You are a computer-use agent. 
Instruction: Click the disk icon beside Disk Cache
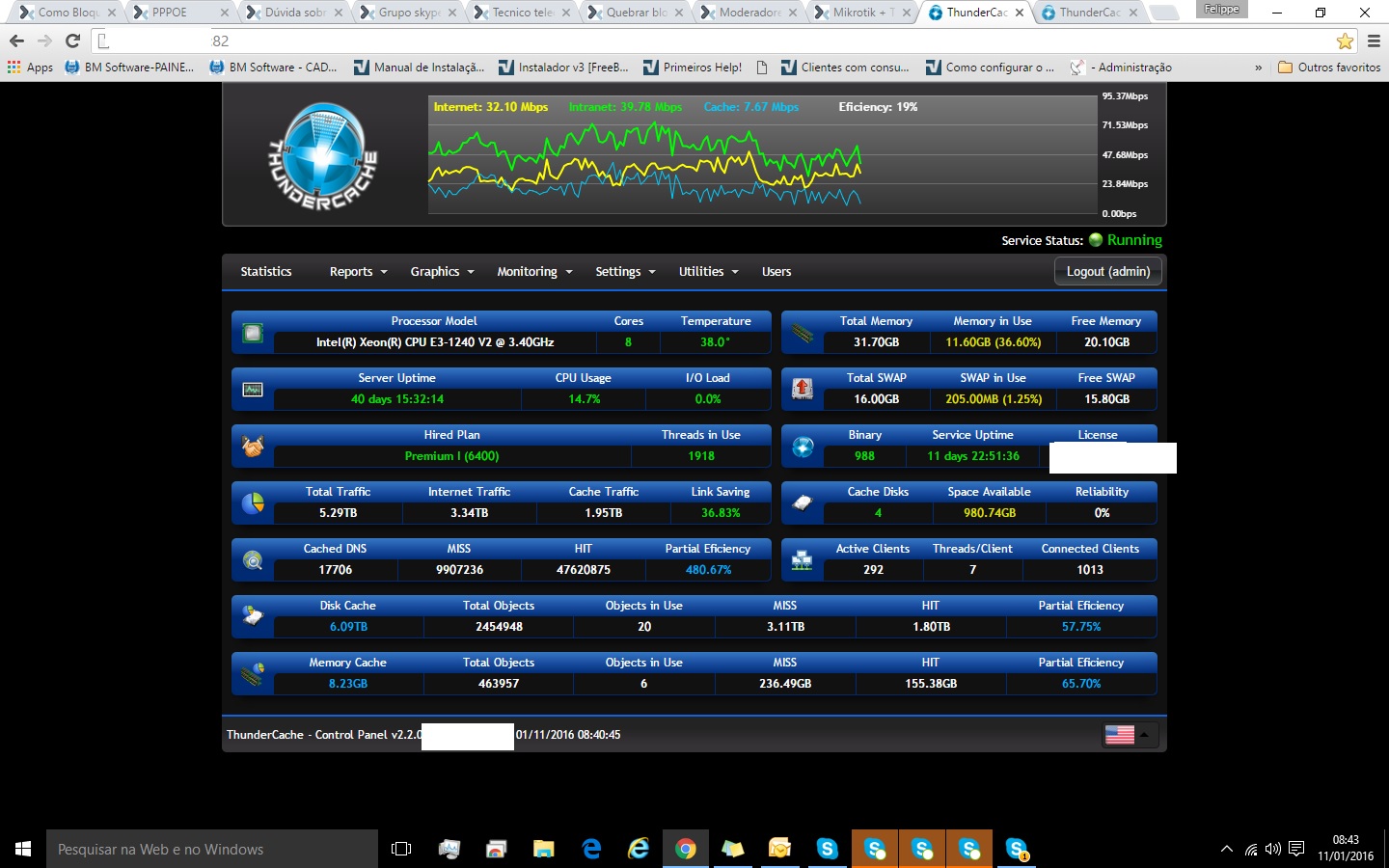[x=253, y=616]
